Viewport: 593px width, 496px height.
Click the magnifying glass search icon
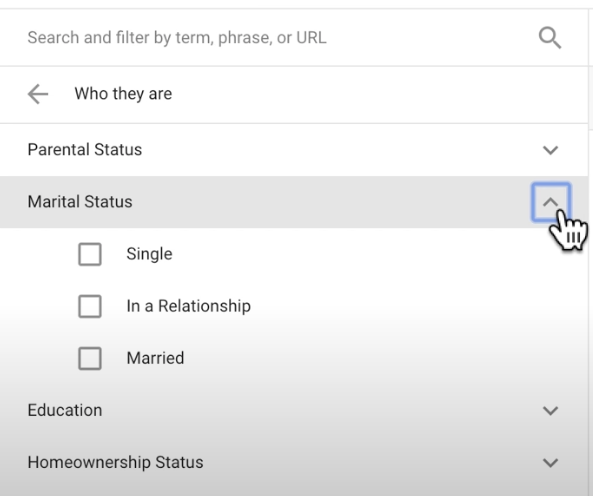pyautogui.click(x=550, y=38)
